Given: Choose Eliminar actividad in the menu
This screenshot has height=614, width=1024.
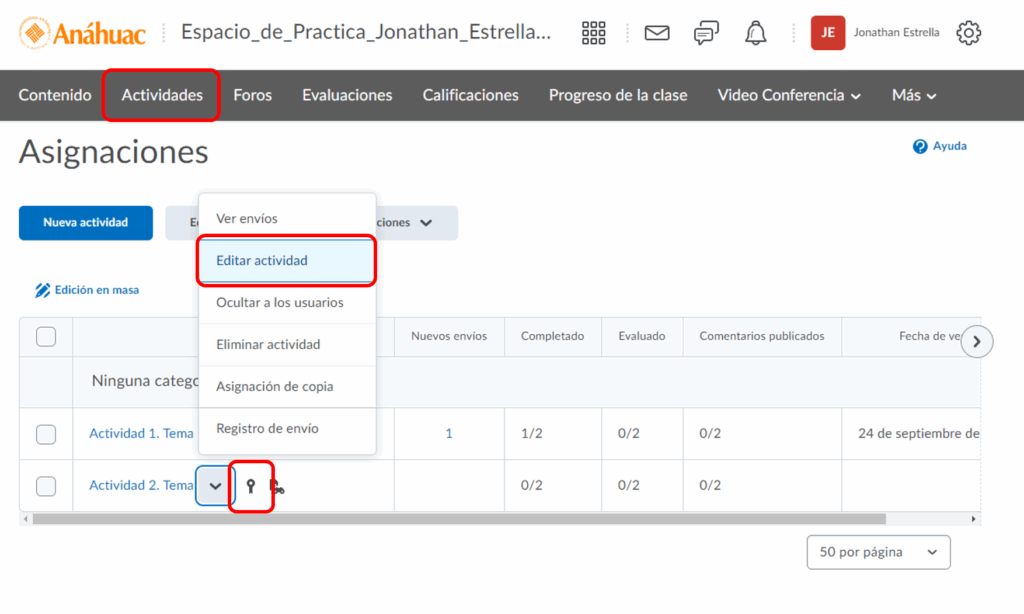Looking at the screenshot, I should click(268, 344).
